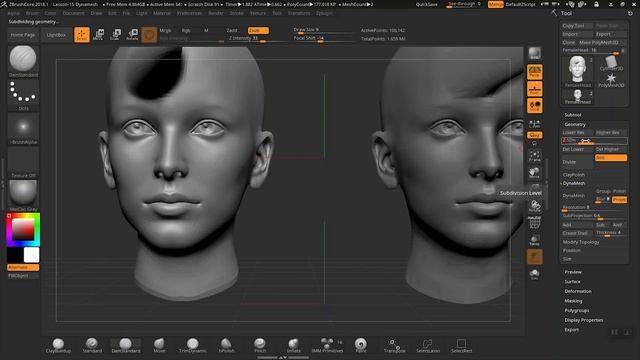Image resolution: width=640 pixels, height=360 pixels.
Task: Choose the IMM Primitives brush
Action: (327, 345)
